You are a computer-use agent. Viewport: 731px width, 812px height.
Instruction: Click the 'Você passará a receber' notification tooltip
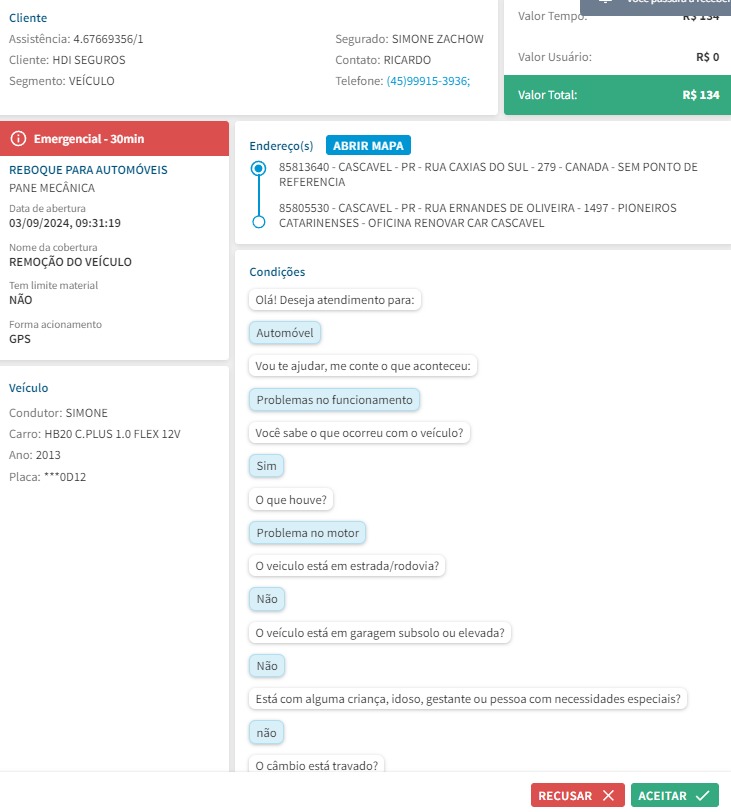click(x=655, y=3)
